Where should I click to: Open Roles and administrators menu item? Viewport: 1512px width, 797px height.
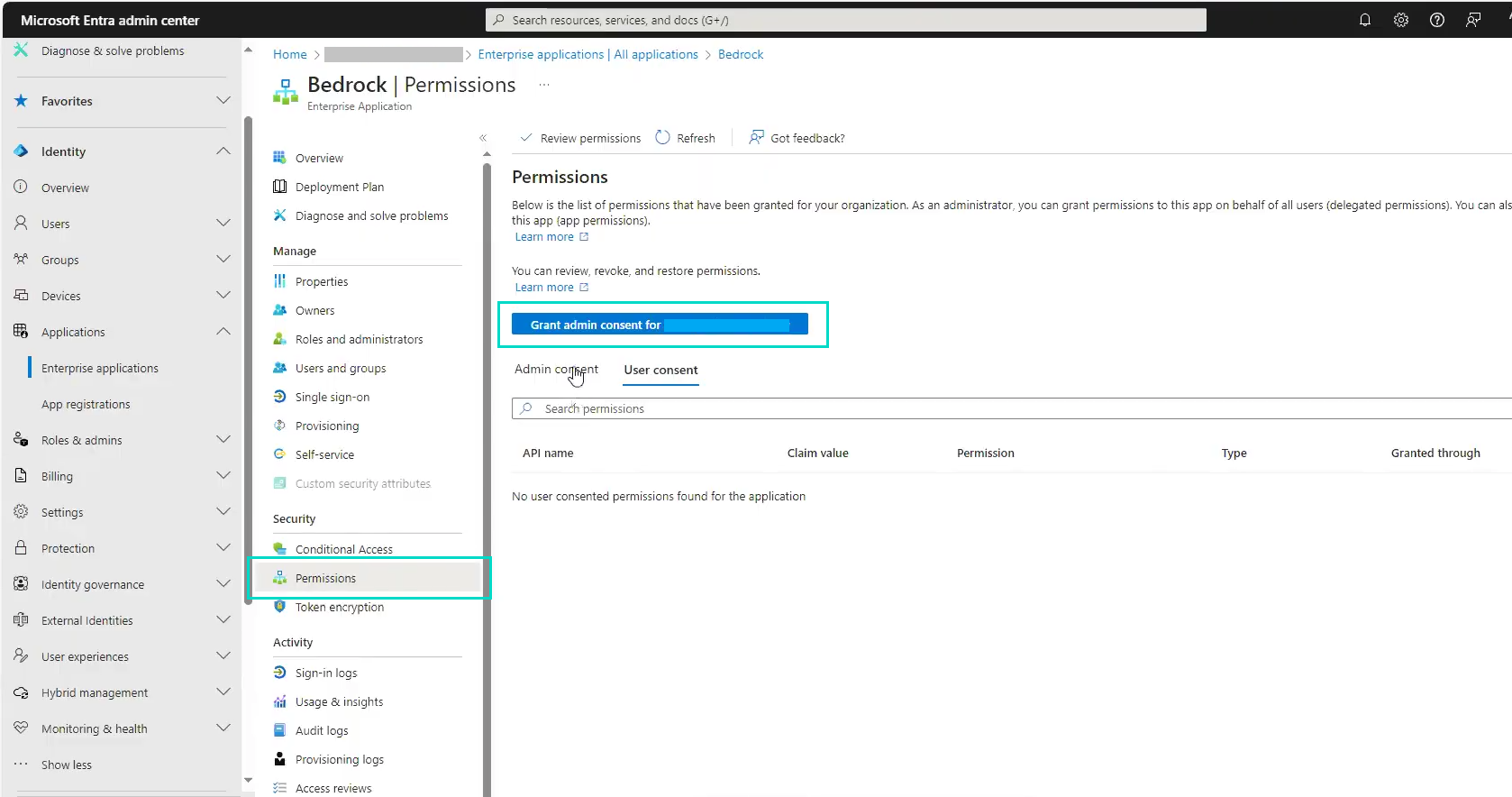[359, 339]
